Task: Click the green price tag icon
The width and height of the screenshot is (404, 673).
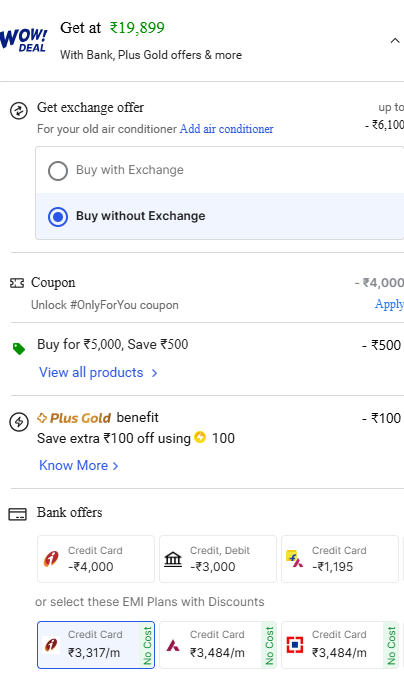Action: pos(18,349)
